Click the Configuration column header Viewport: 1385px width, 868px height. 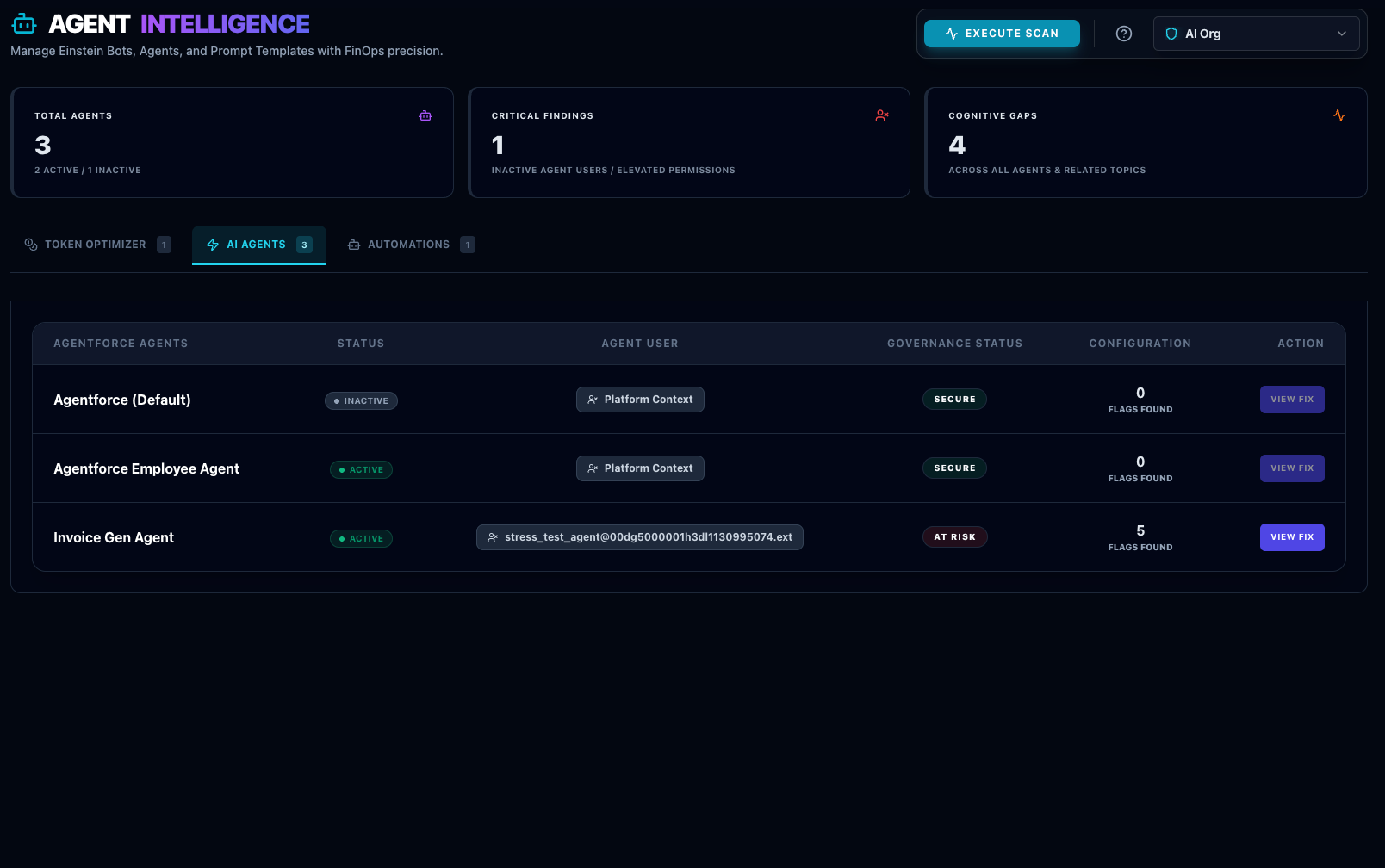[x=1140, y=344]
